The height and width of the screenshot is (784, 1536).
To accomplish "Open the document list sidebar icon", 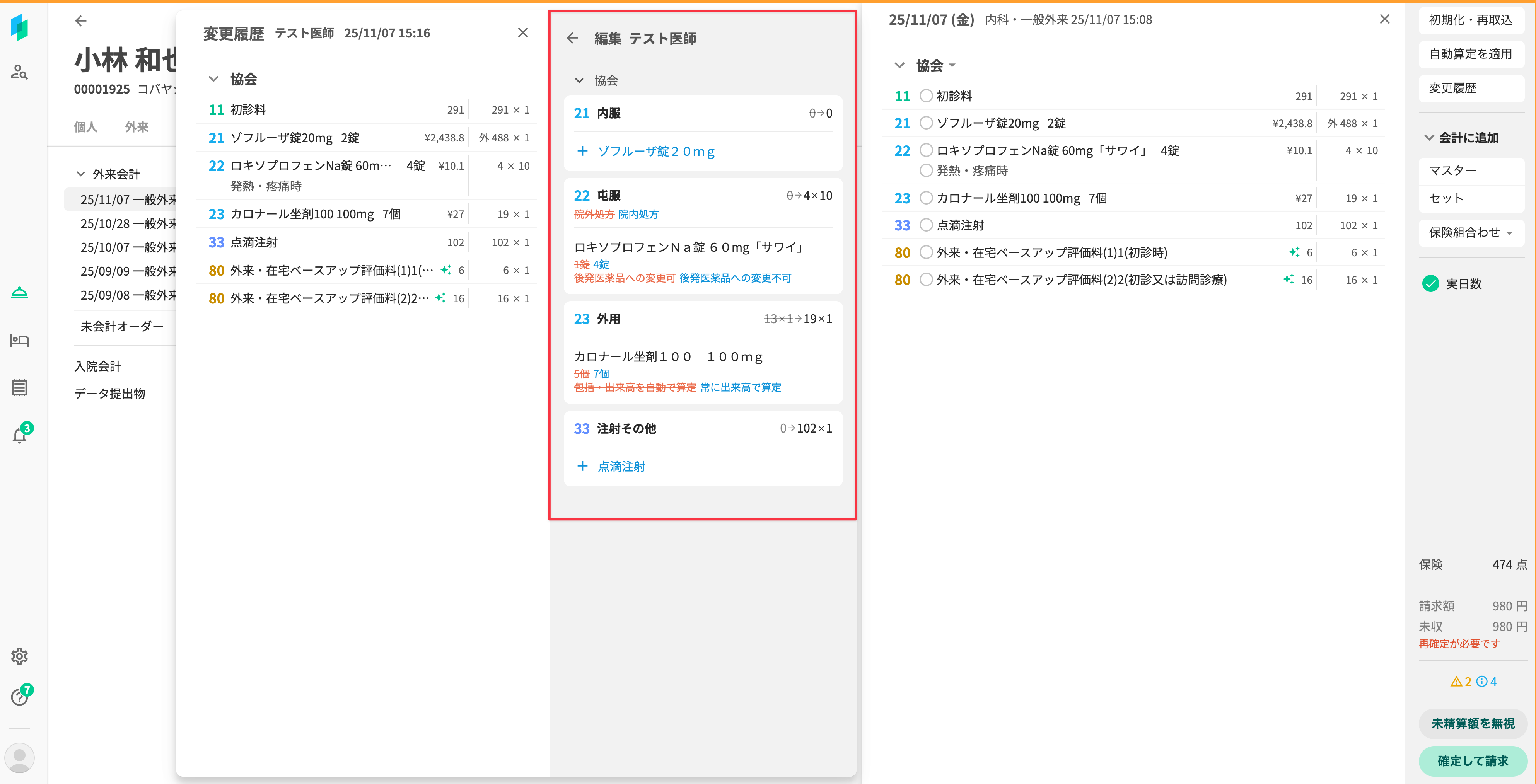I will 19,387.
